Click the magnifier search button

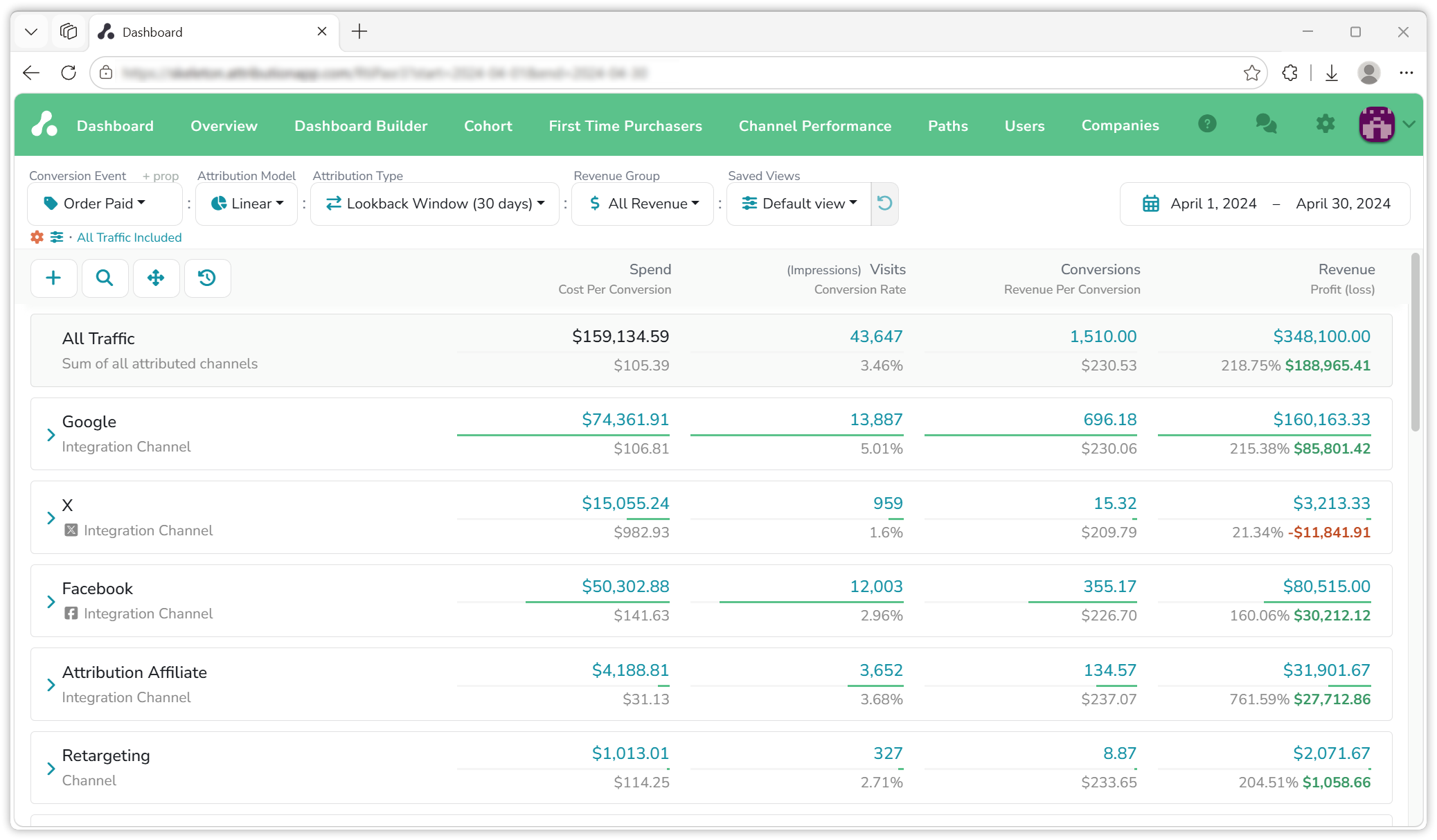pyautogui.click(x=105, y=278)
